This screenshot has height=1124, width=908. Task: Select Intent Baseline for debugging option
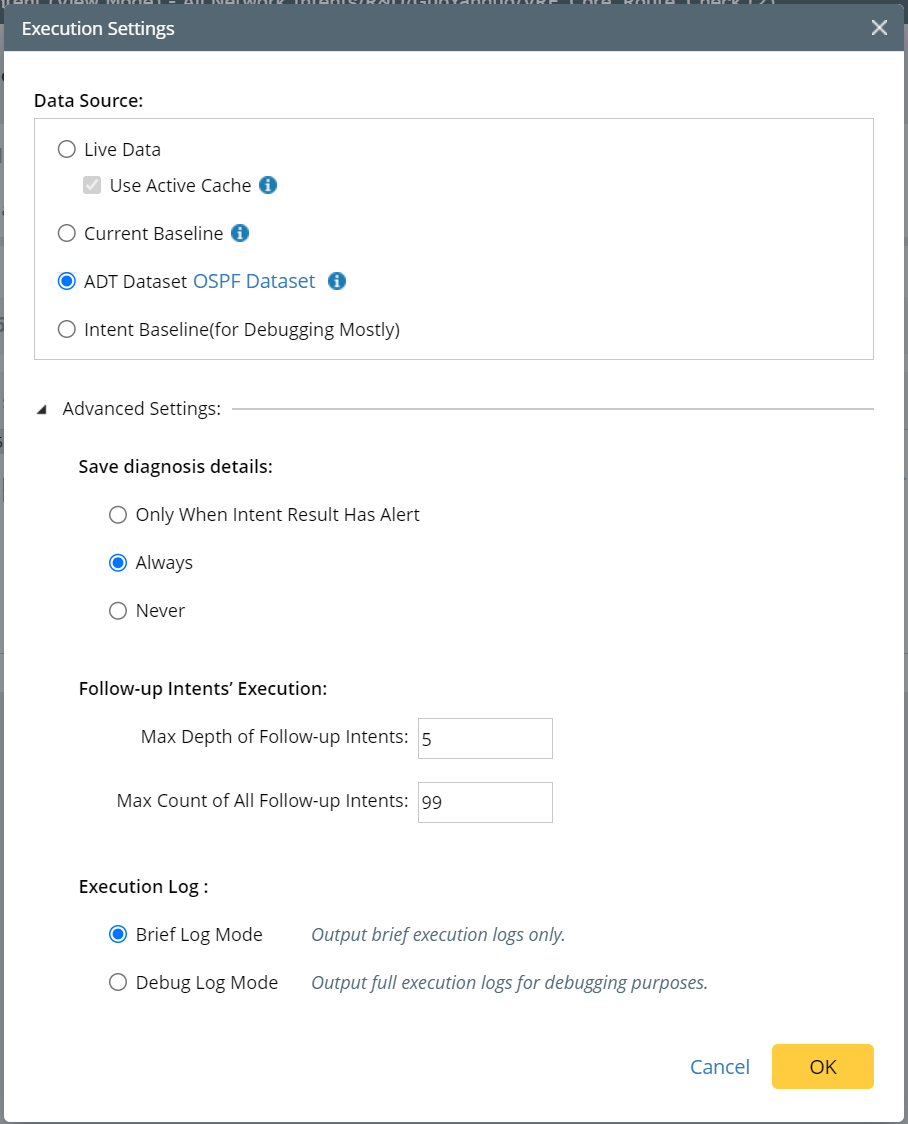pos(67,329)
